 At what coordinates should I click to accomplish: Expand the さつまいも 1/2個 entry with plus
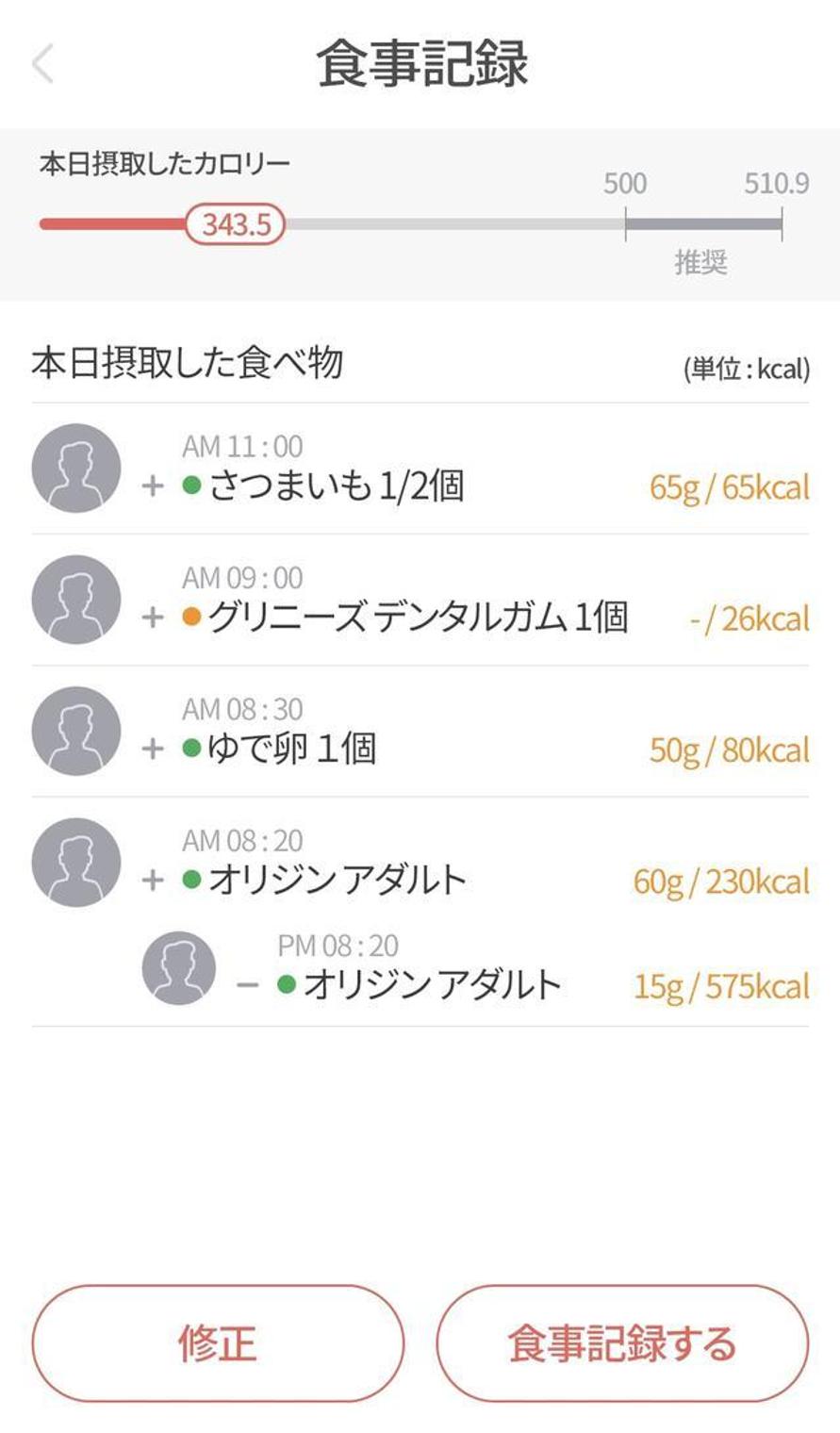[153, 486]
